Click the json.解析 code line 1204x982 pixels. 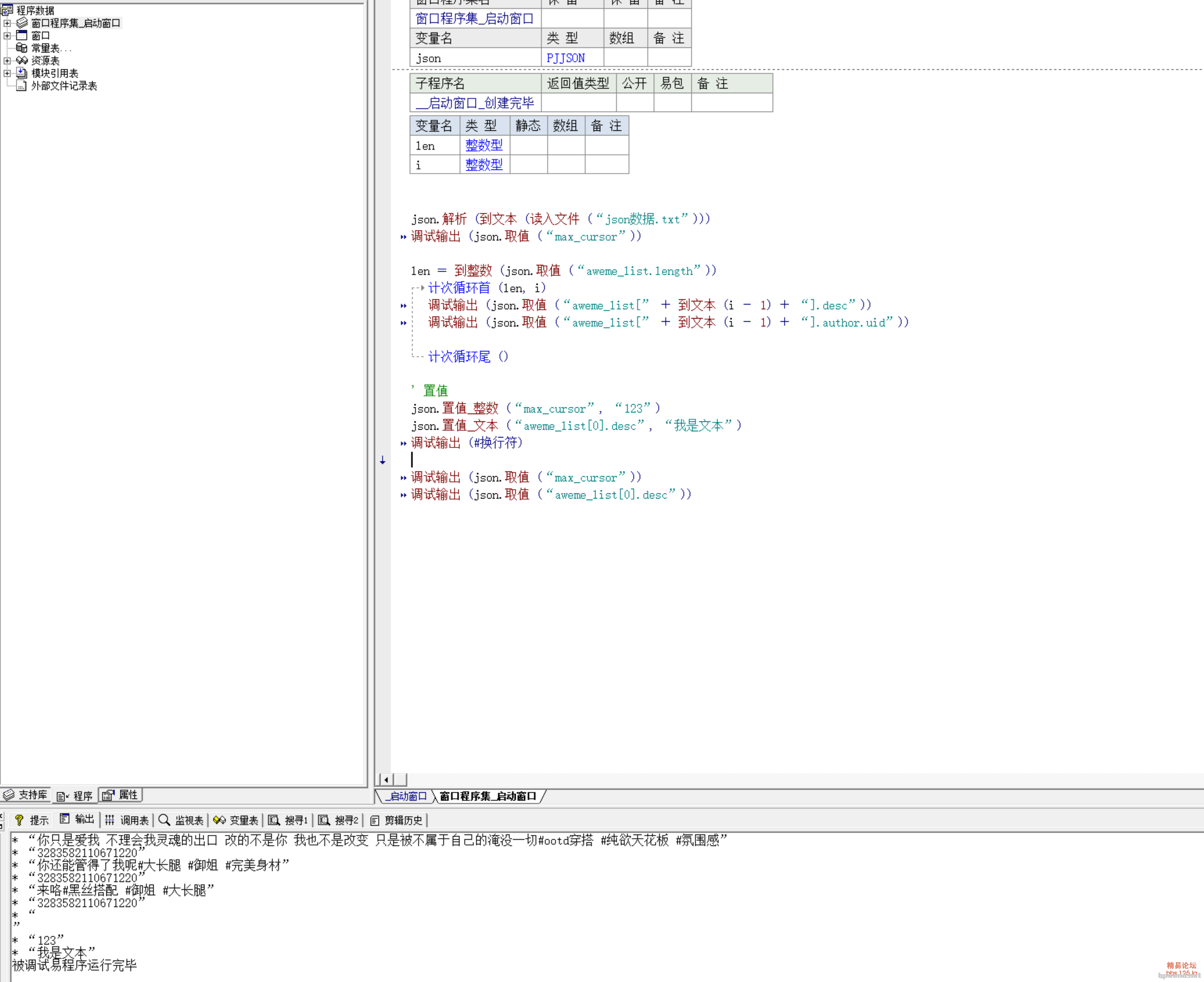click(x=561, y=219)
